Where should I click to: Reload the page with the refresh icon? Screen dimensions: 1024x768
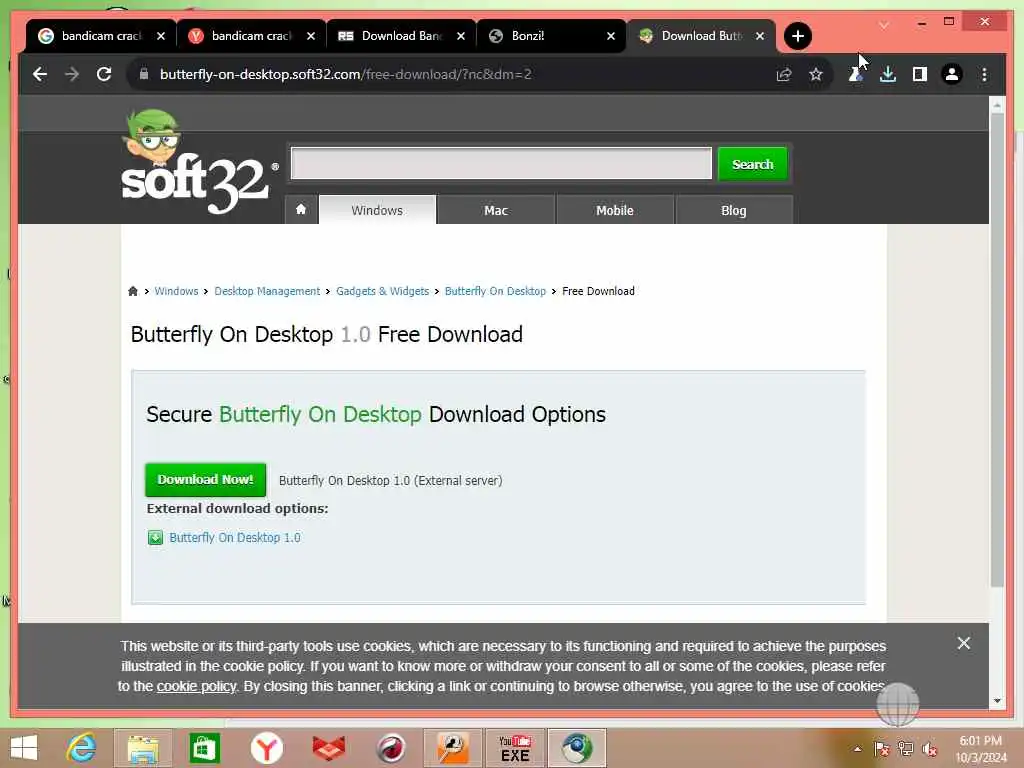[x=104, y=74]
